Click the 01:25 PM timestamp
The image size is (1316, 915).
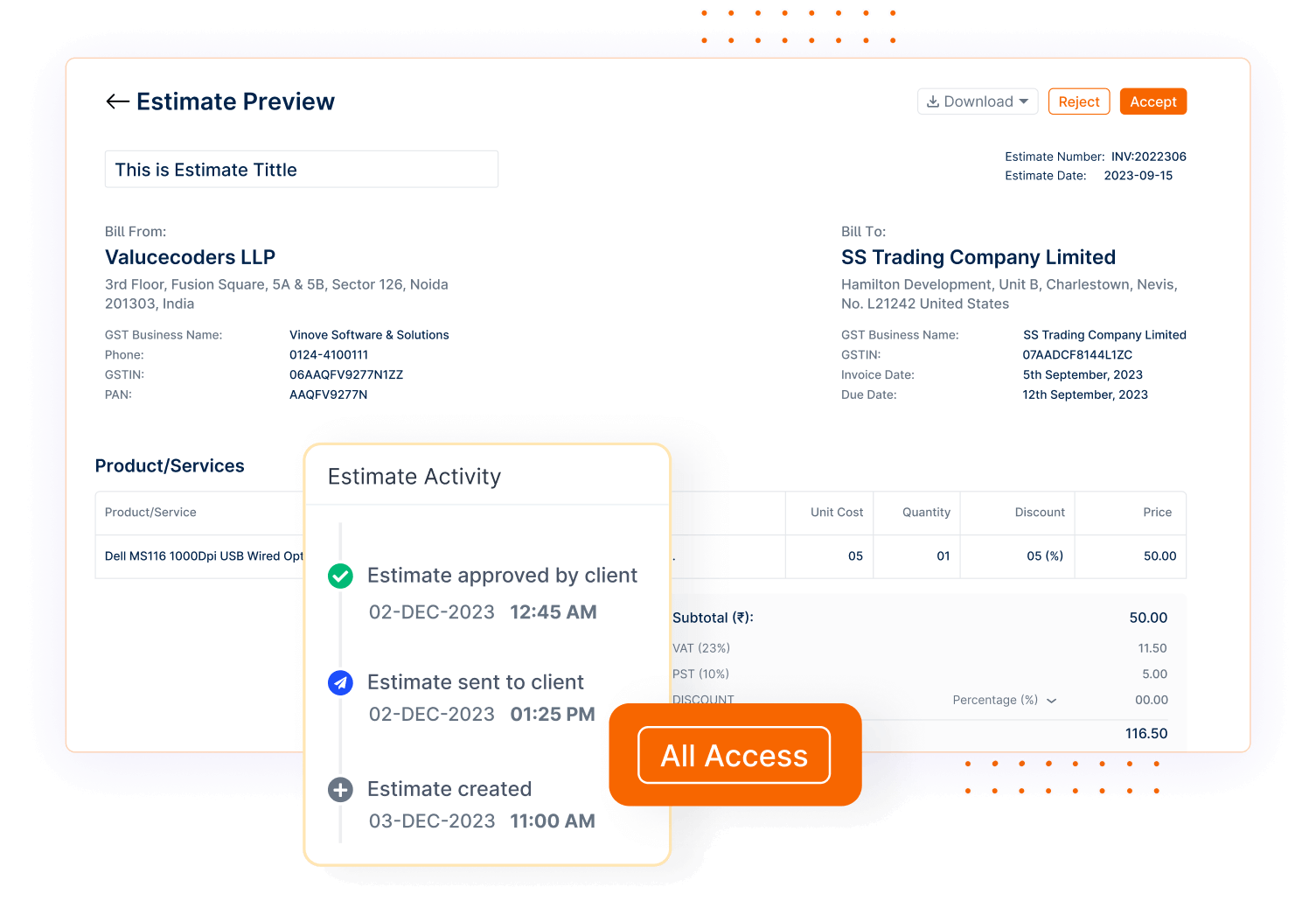point(553,715)
